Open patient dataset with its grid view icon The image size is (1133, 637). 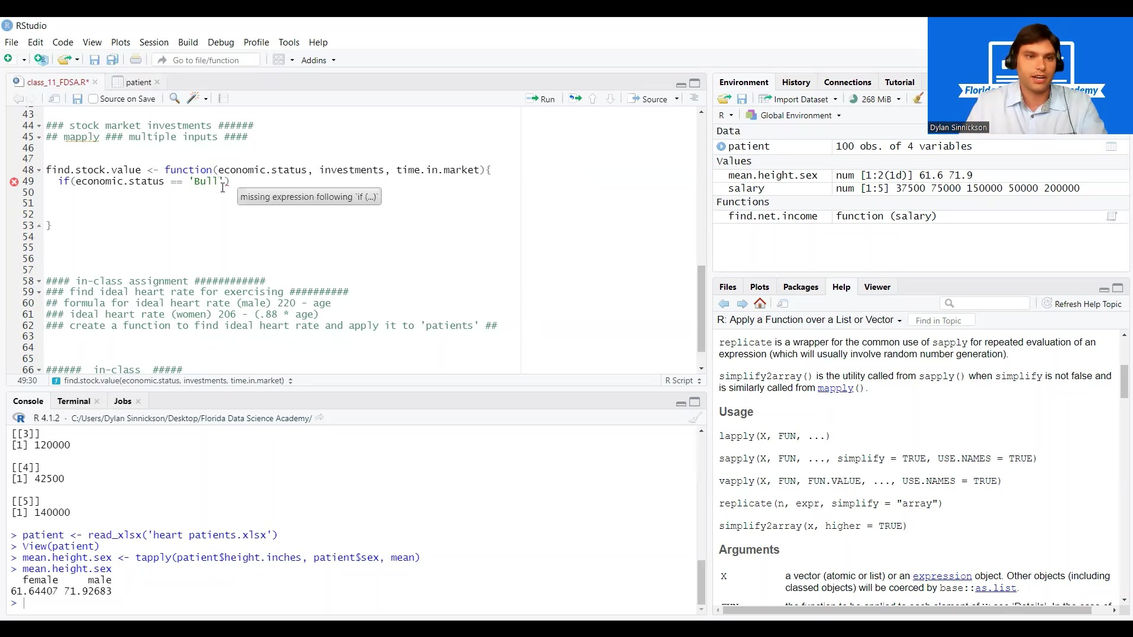(1109, 146)
